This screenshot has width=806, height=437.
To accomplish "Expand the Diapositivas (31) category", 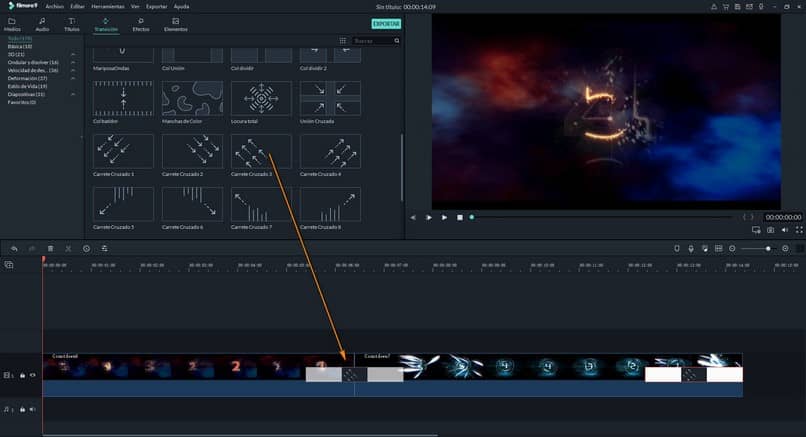I will 26,95.
